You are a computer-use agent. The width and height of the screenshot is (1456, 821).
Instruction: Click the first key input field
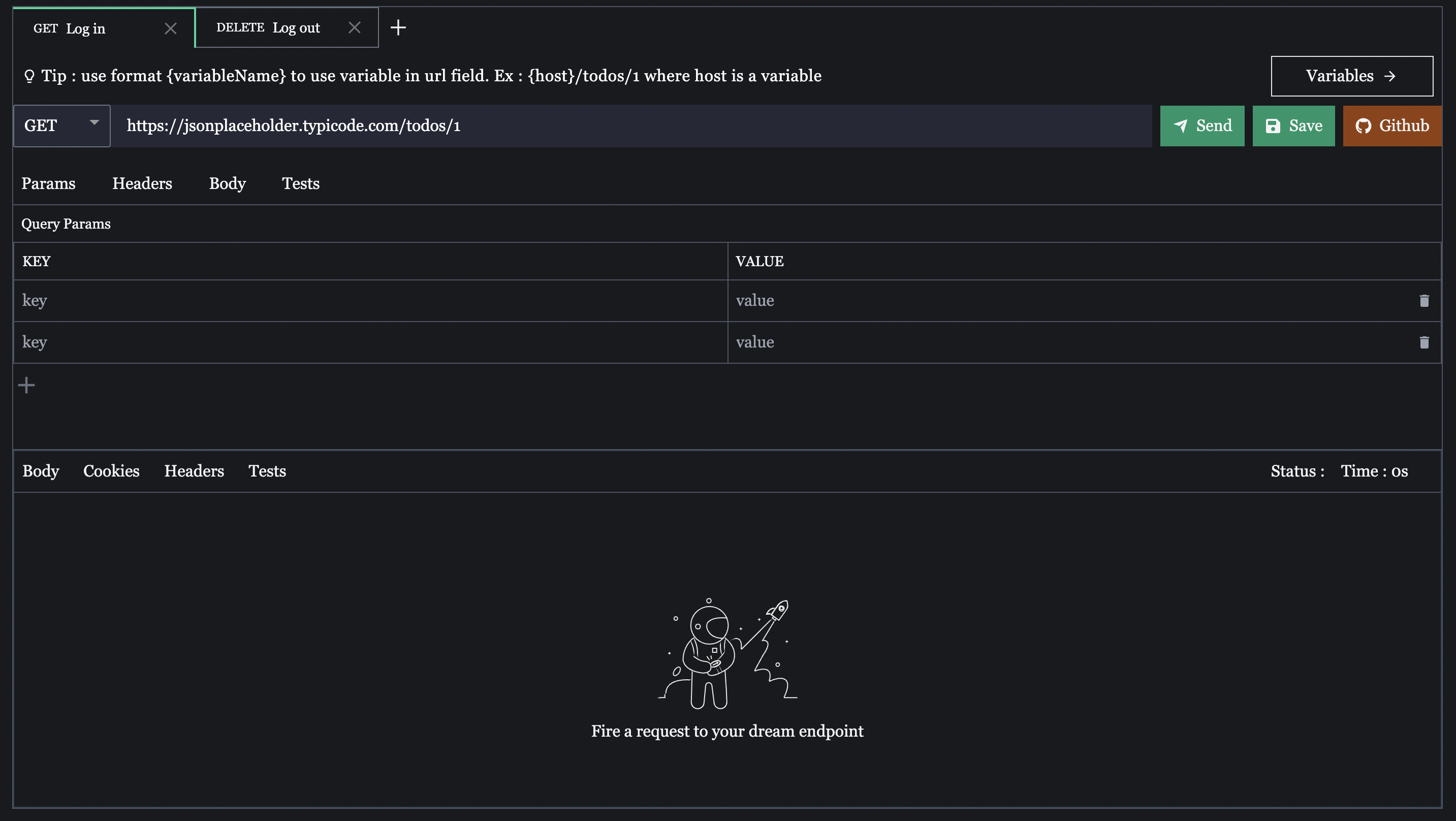tap(370, 301)
